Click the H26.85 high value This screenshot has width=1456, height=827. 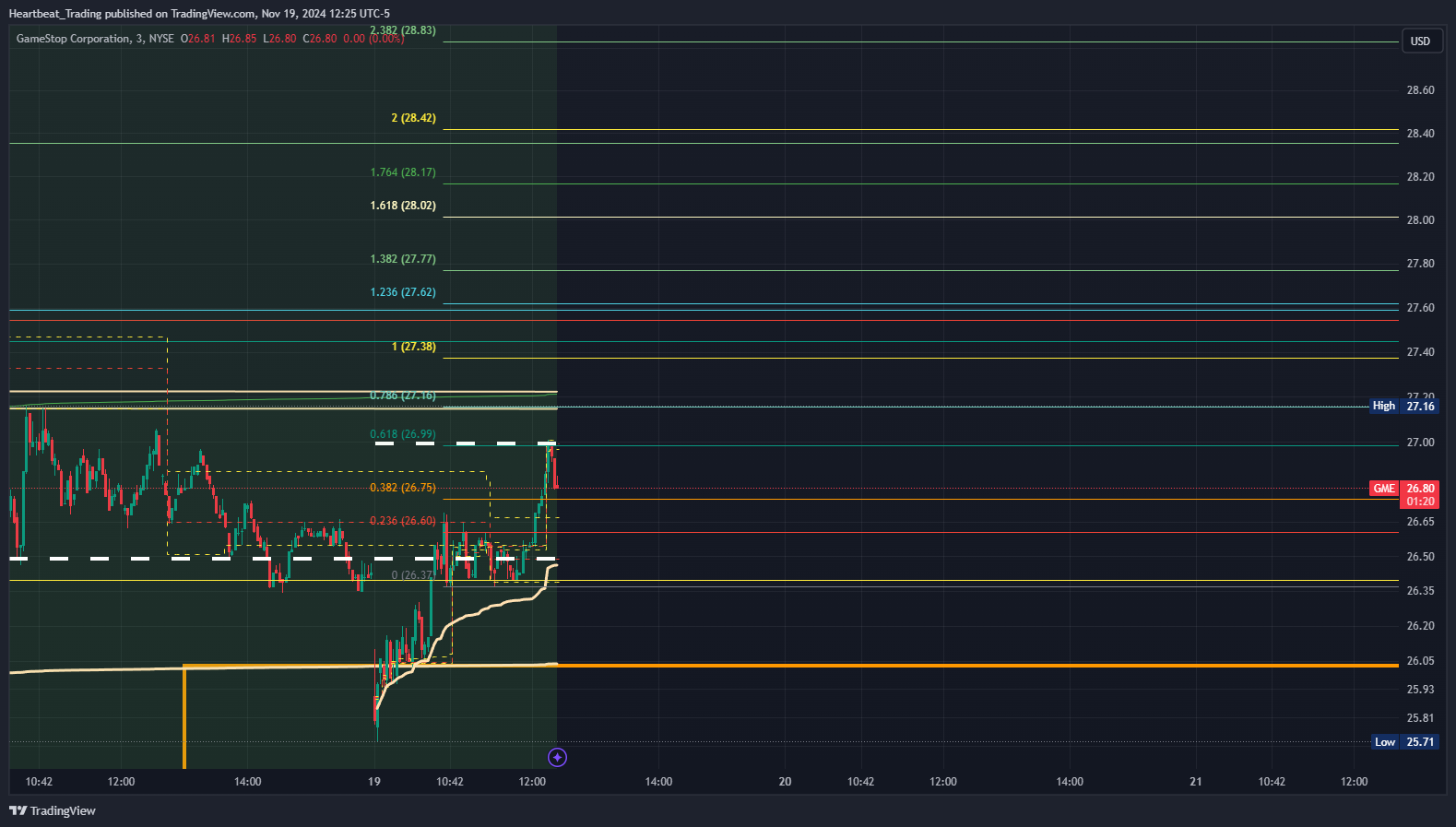(239, 39)
